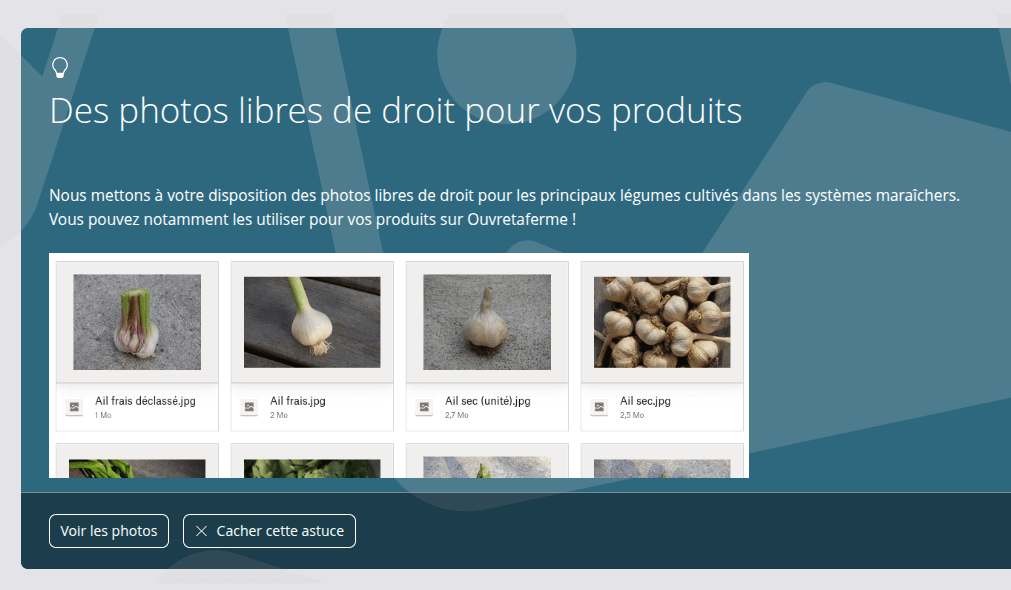
Task: Click image file icon beside Ail sec.jpg
Action: click(600, 407)
